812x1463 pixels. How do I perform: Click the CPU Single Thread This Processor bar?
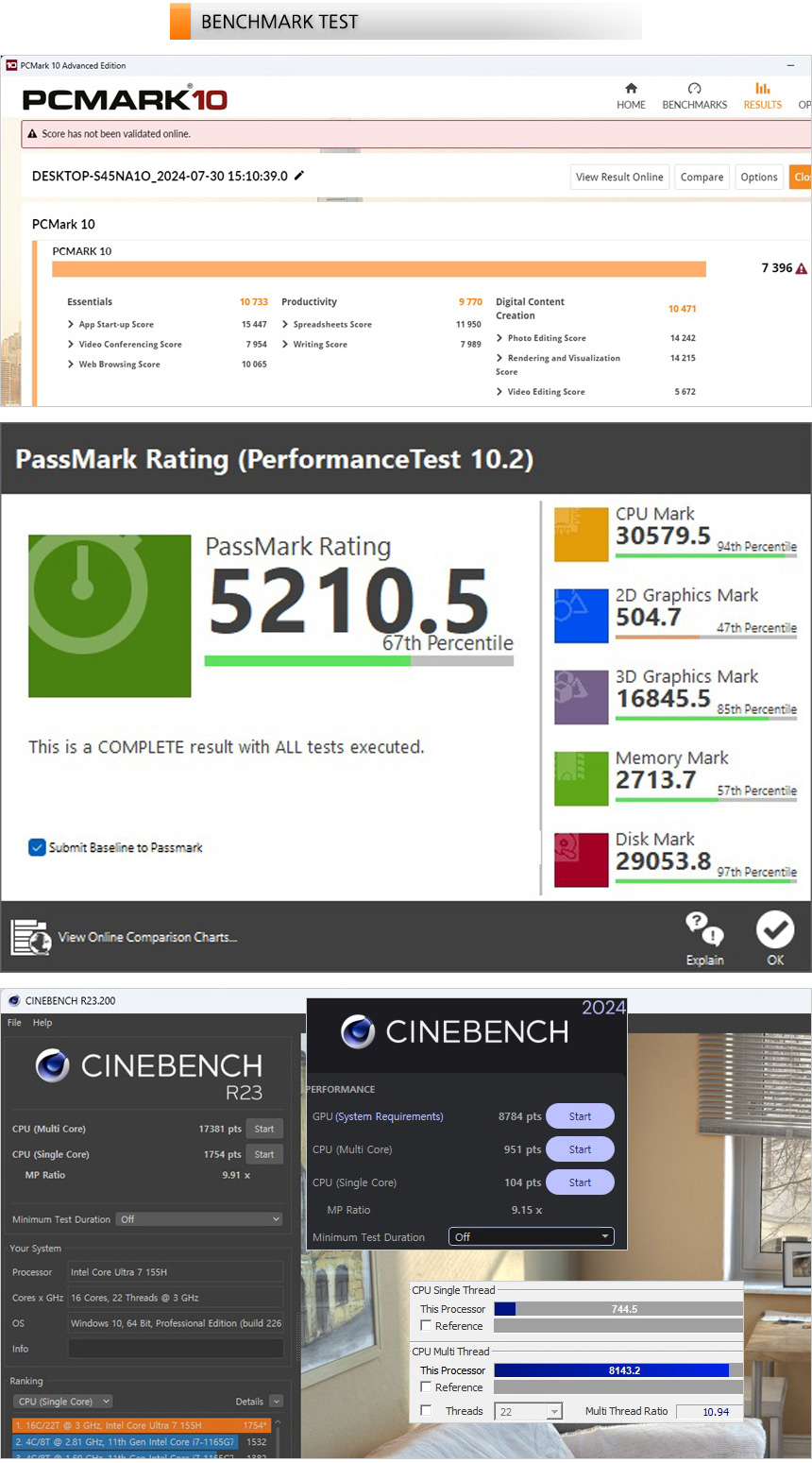(618, 1309)
